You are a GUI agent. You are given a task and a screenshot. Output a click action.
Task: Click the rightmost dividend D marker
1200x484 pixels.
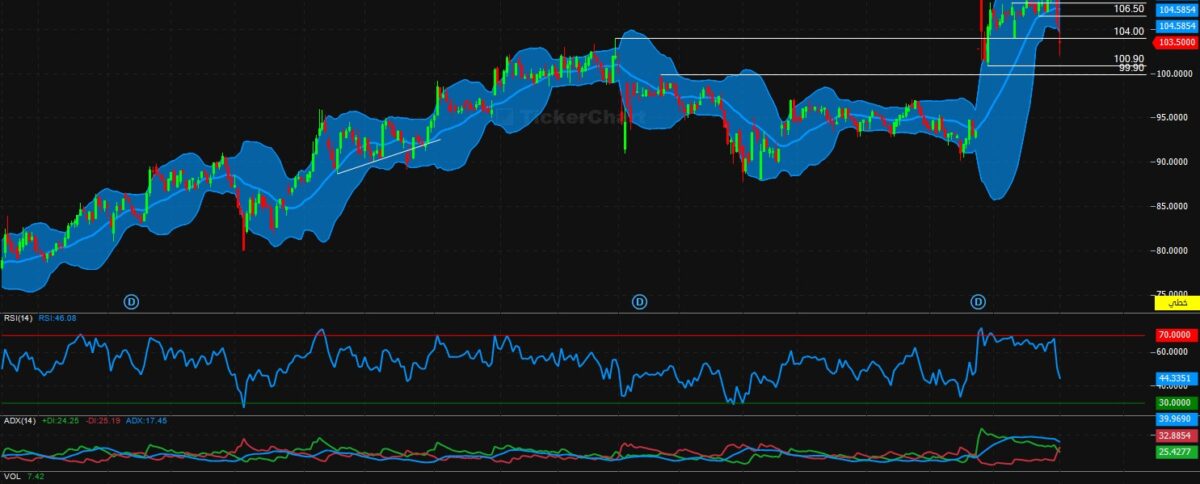point(978,301)
